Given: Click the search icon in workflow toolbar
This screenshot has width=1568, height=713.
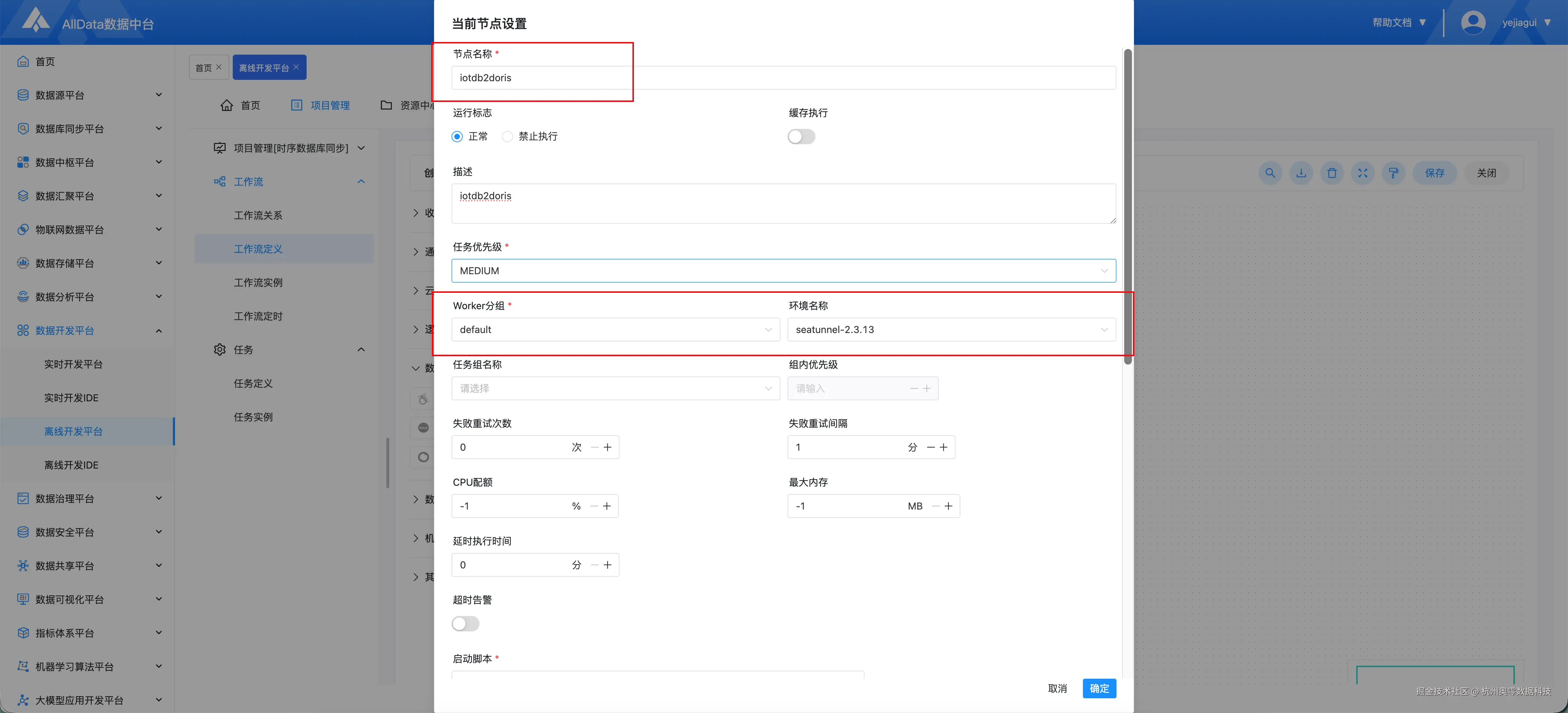Looking at the screenshot, I should point(1270,173).
